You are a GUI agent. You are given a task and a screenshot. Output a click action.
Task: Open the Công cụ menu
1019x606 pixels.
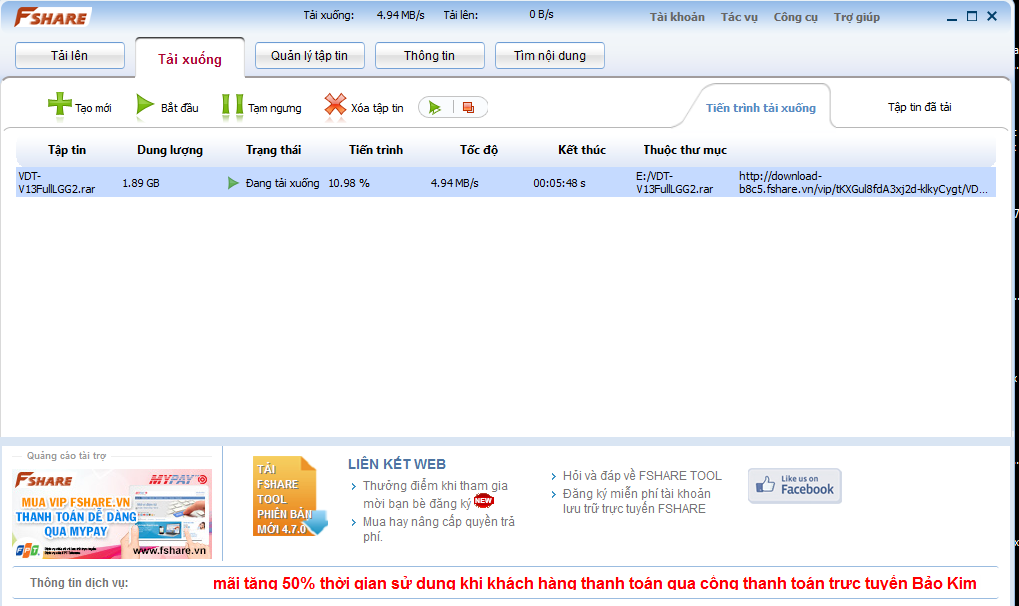795,17
